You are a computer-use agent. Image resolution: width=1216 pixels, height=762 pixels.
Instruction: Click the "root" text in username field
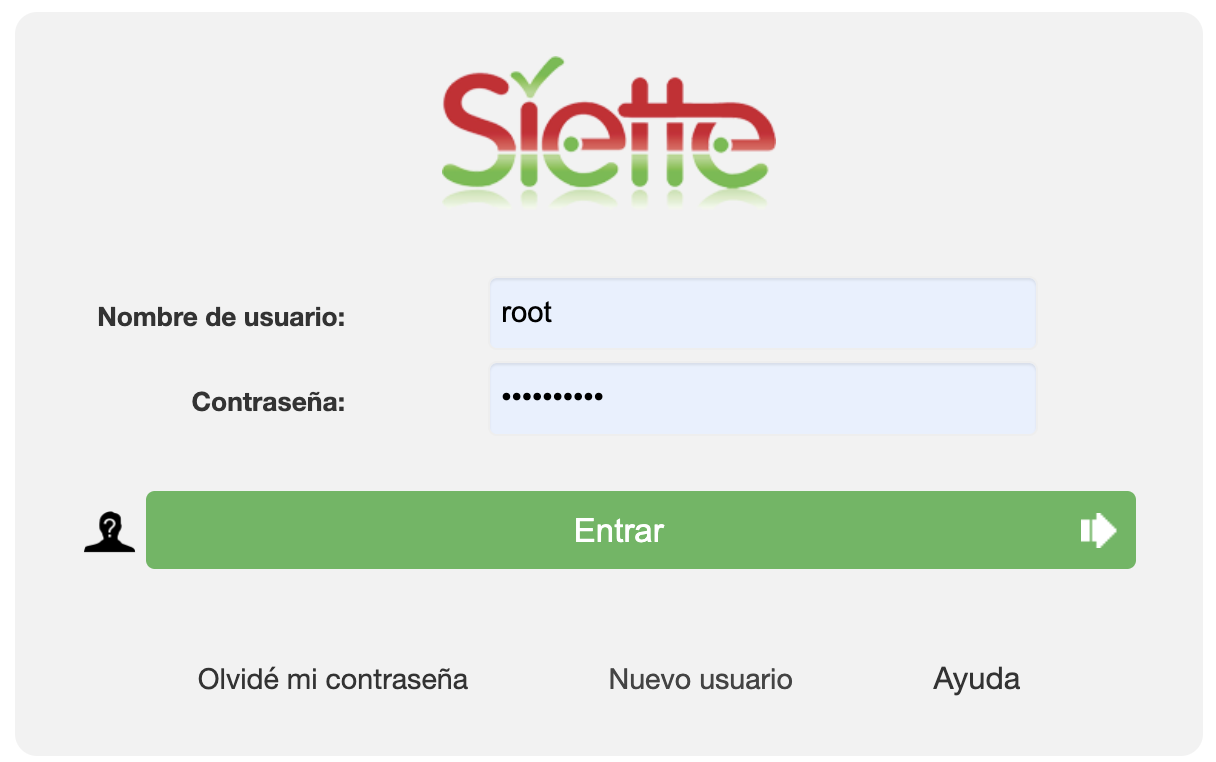[x=527, y=313]
